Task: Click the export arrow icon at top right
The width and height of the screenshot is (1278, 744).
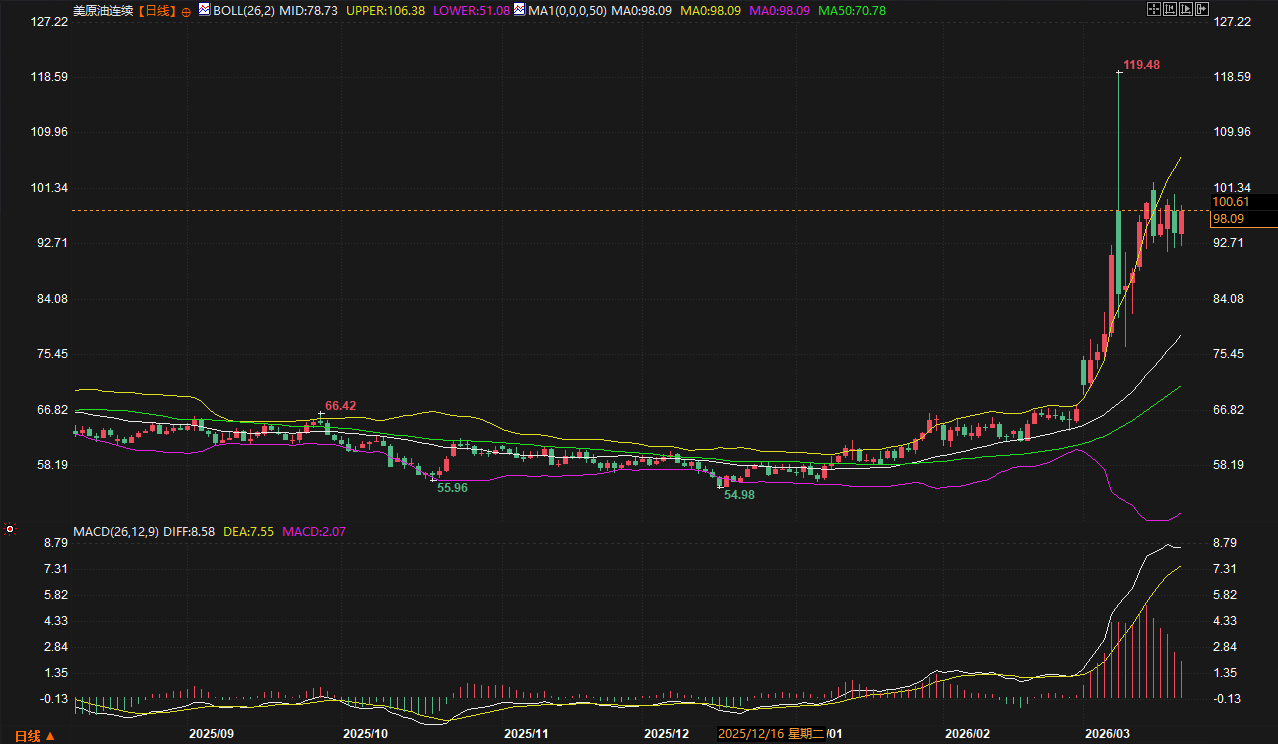Action: click(1202, 9)
